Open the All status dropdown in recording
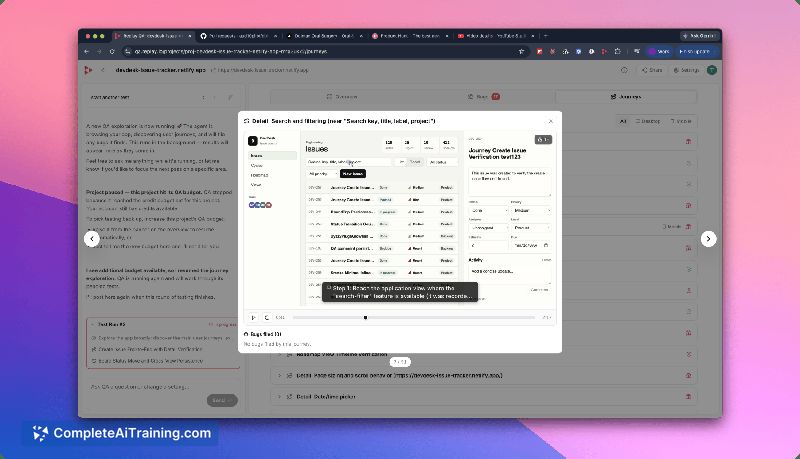 tap(442, 162)
